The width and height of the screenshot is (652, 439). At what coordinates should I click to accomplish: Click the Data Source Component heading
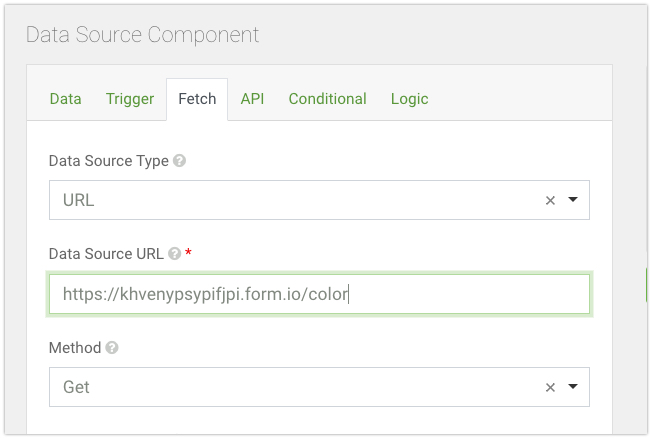[142, 35]
